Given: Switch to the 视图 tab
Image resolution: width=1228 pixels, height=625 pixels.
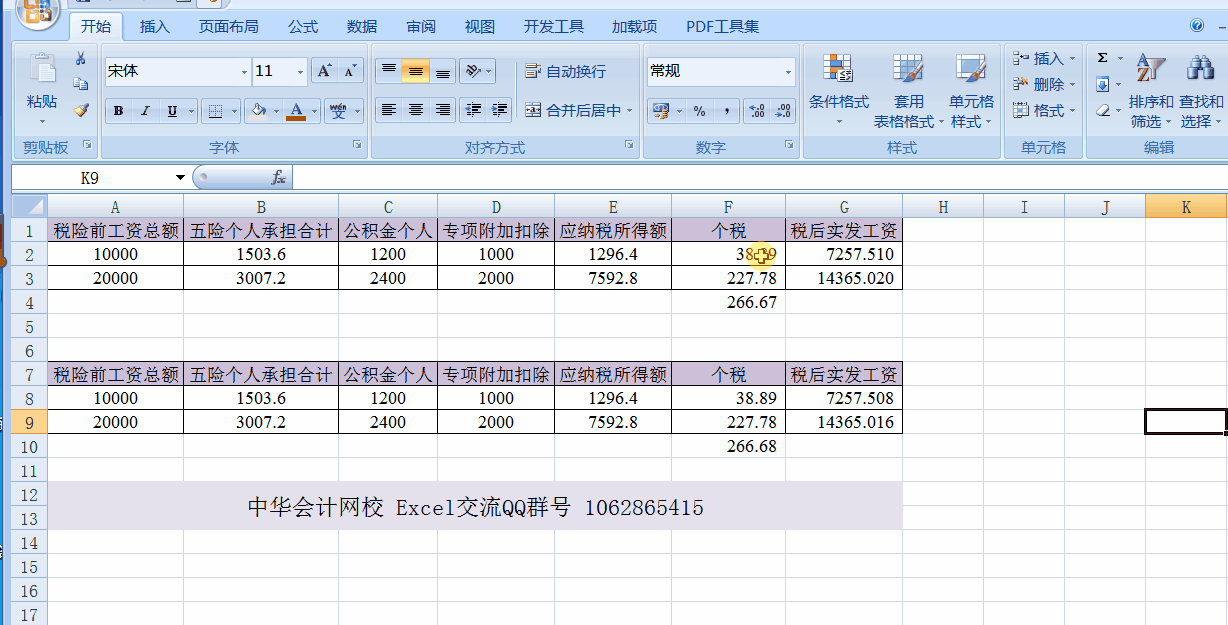Looking at the screenshot, I should tap(480, 27).
